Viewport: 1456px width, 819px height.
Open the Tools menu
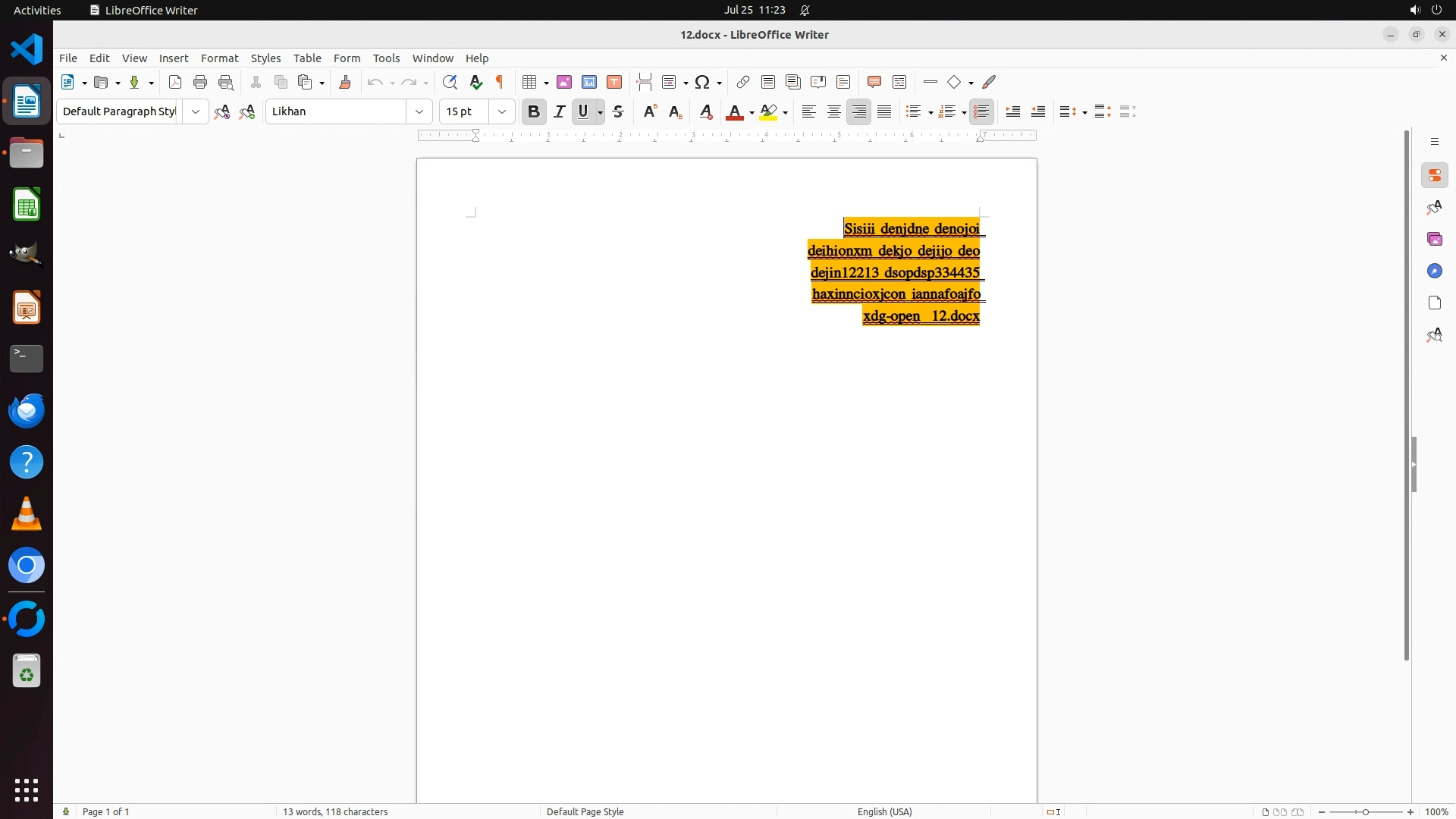386,58
